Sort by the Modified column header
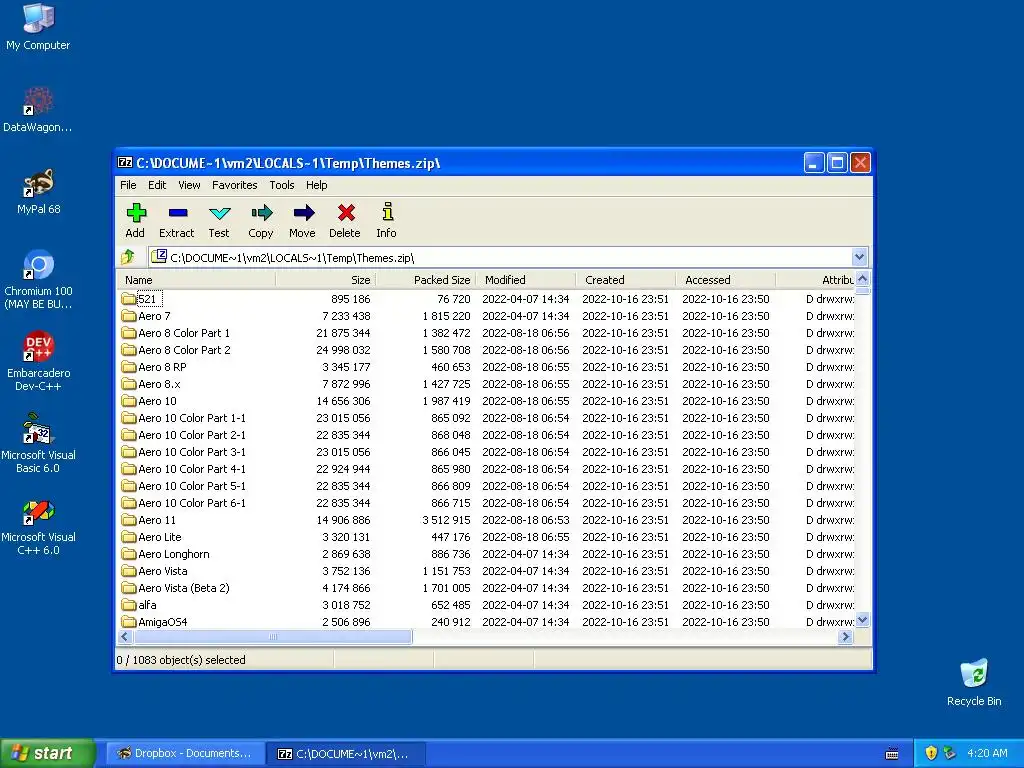The height and width of the screenshot is (768, 1024). (x=525, y=280)
